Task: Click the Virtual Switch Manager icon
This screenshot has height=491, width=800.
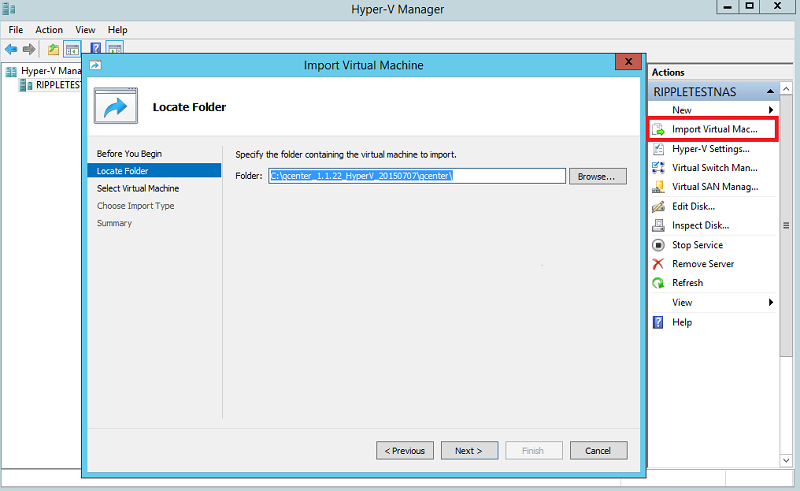Action: (x=659, y=168)
